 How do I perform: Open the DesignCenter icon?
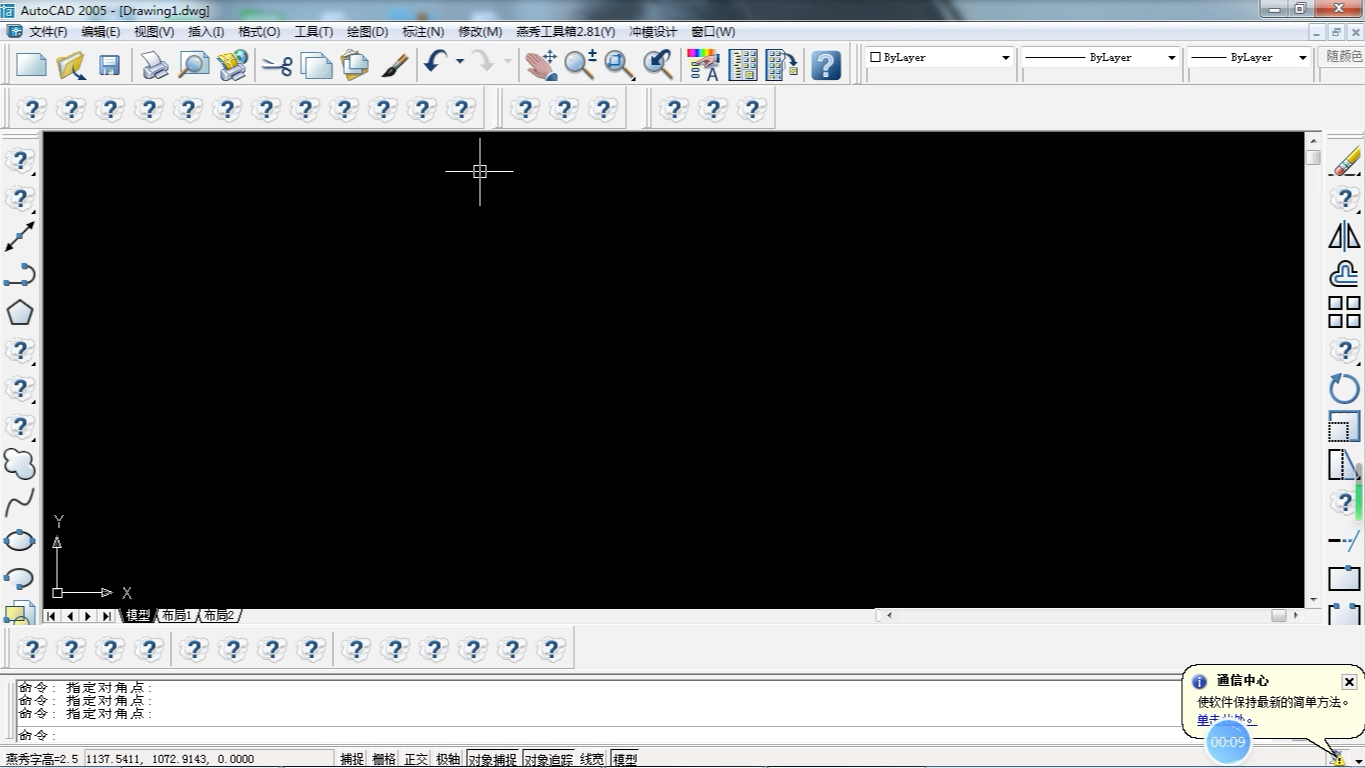743,65
